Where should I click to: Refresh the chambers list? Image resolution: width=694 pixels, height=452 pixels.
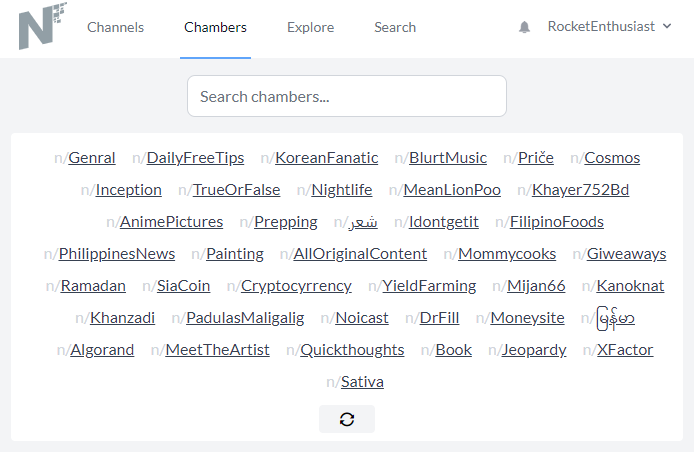[x=347, y=419]
